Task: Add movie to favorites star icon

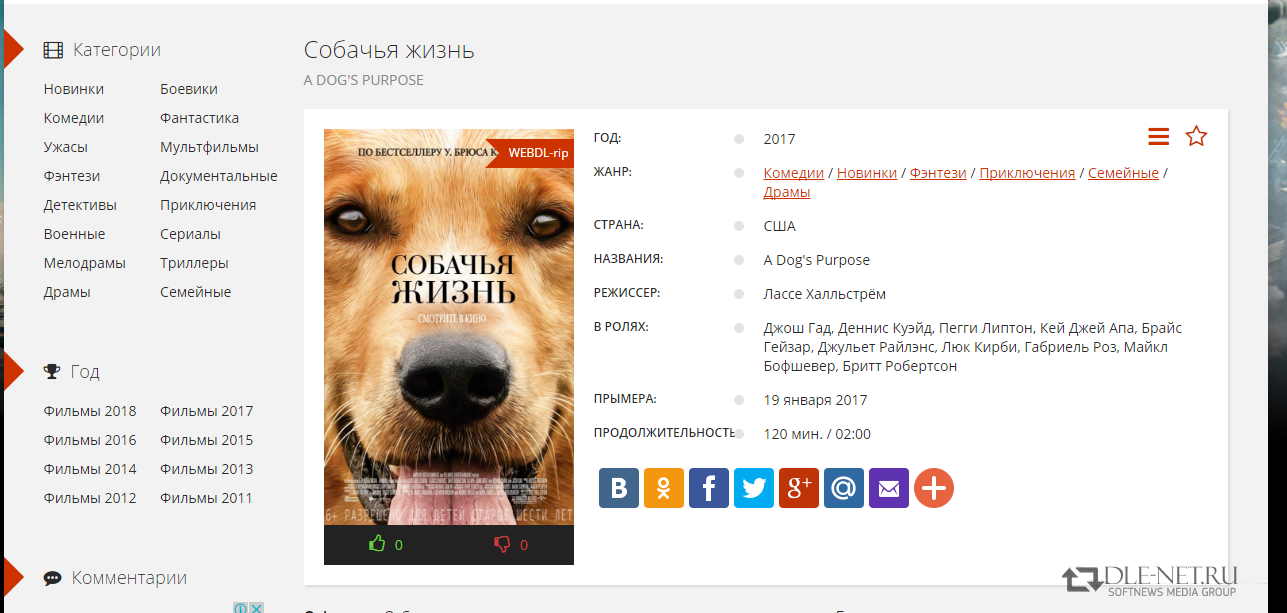Action: tap(1196, 136)
